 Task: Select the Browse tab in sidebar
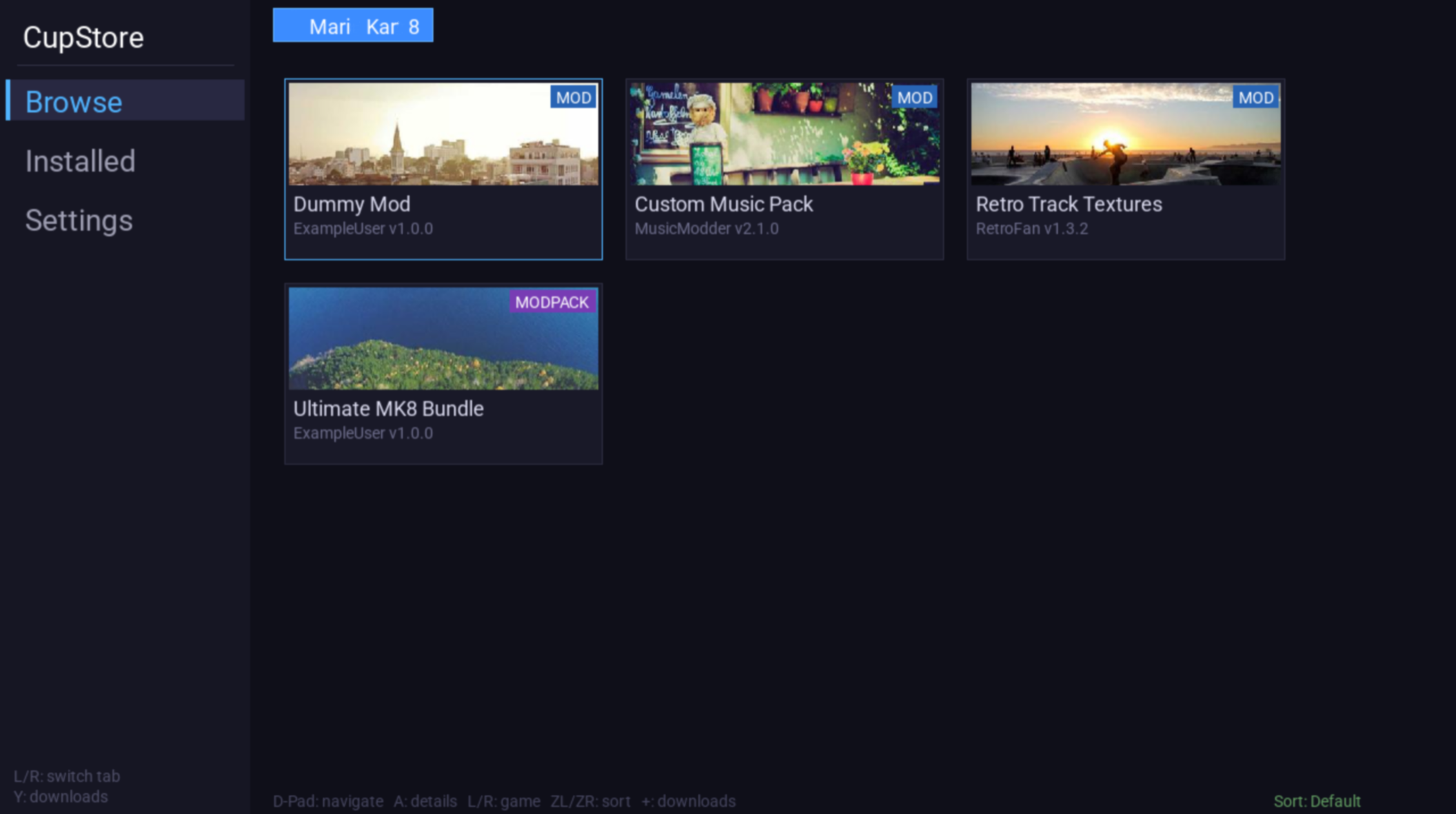tap(74, 101)
